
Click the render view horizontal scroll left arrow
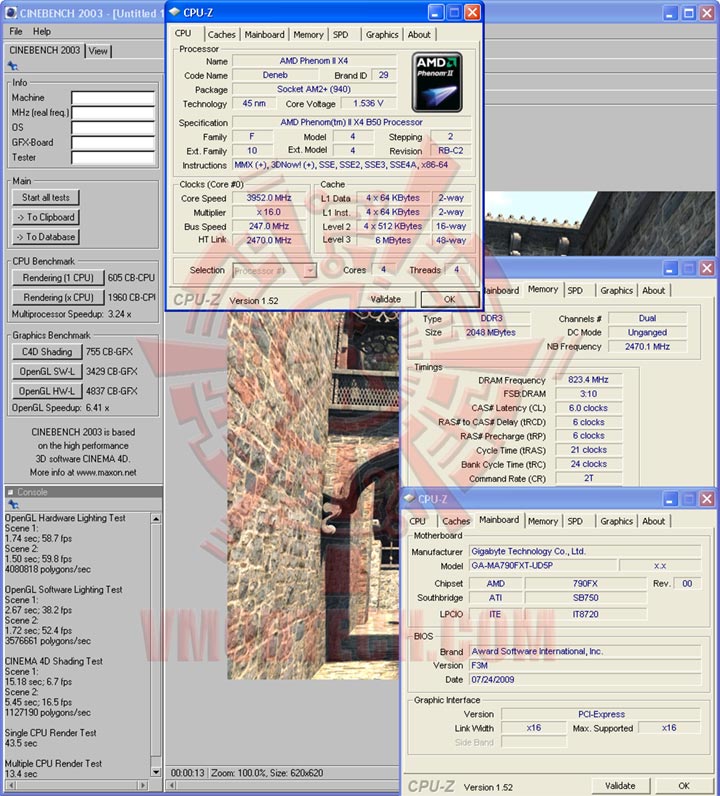pos(172,785)
